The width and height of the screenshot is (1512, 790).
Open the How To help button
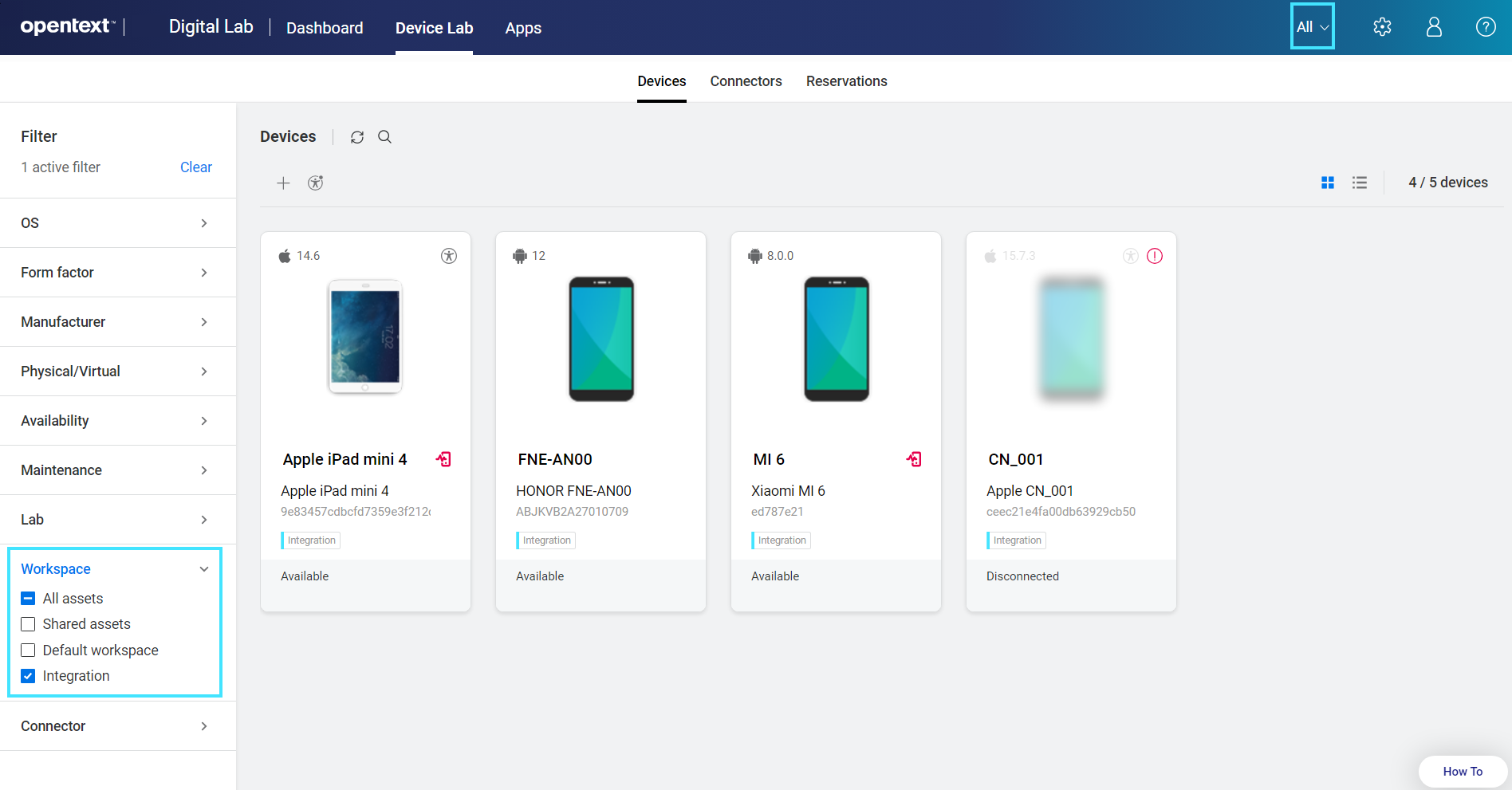coord(1463,772)
